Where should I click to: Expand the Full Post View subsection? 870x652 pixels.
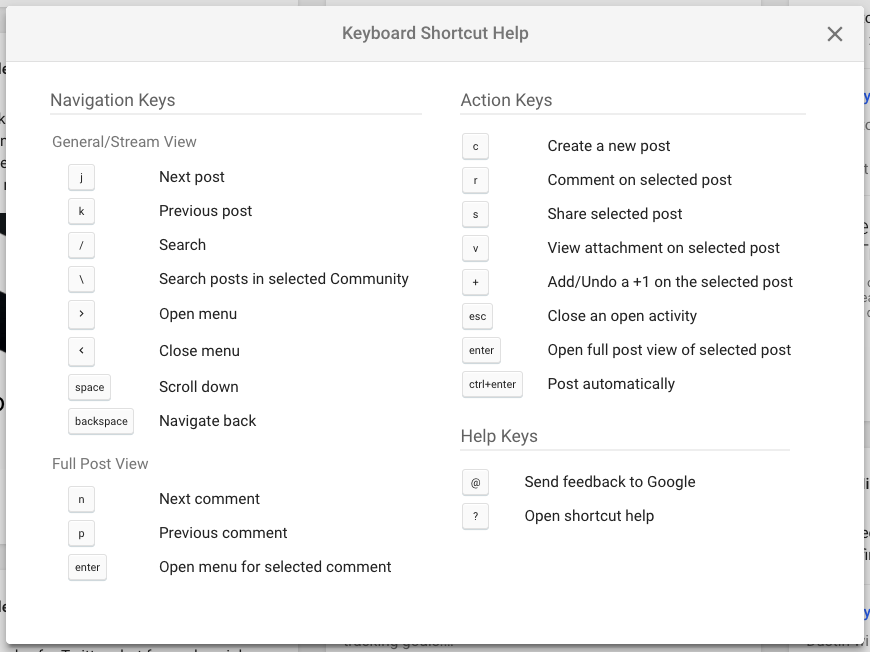click(x=100, y=463)
